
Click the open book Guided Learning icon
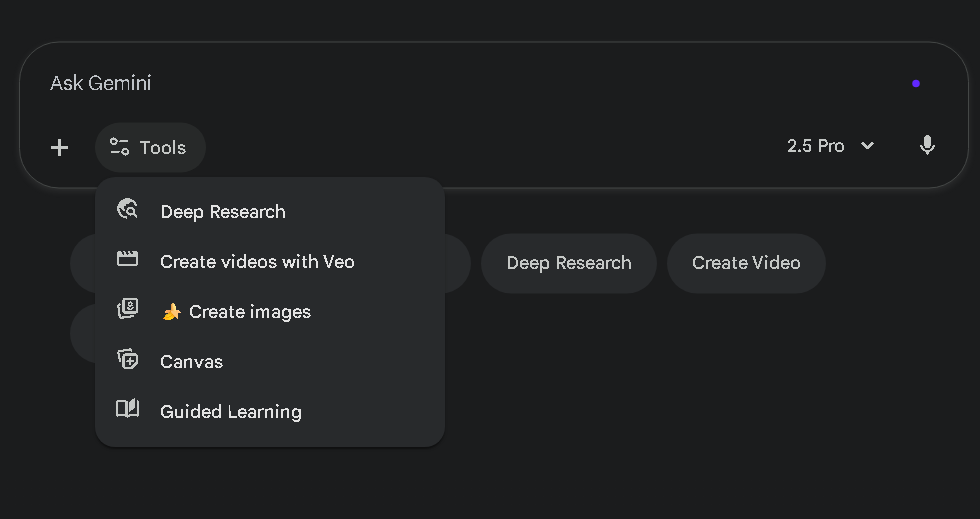click(127, 410)
